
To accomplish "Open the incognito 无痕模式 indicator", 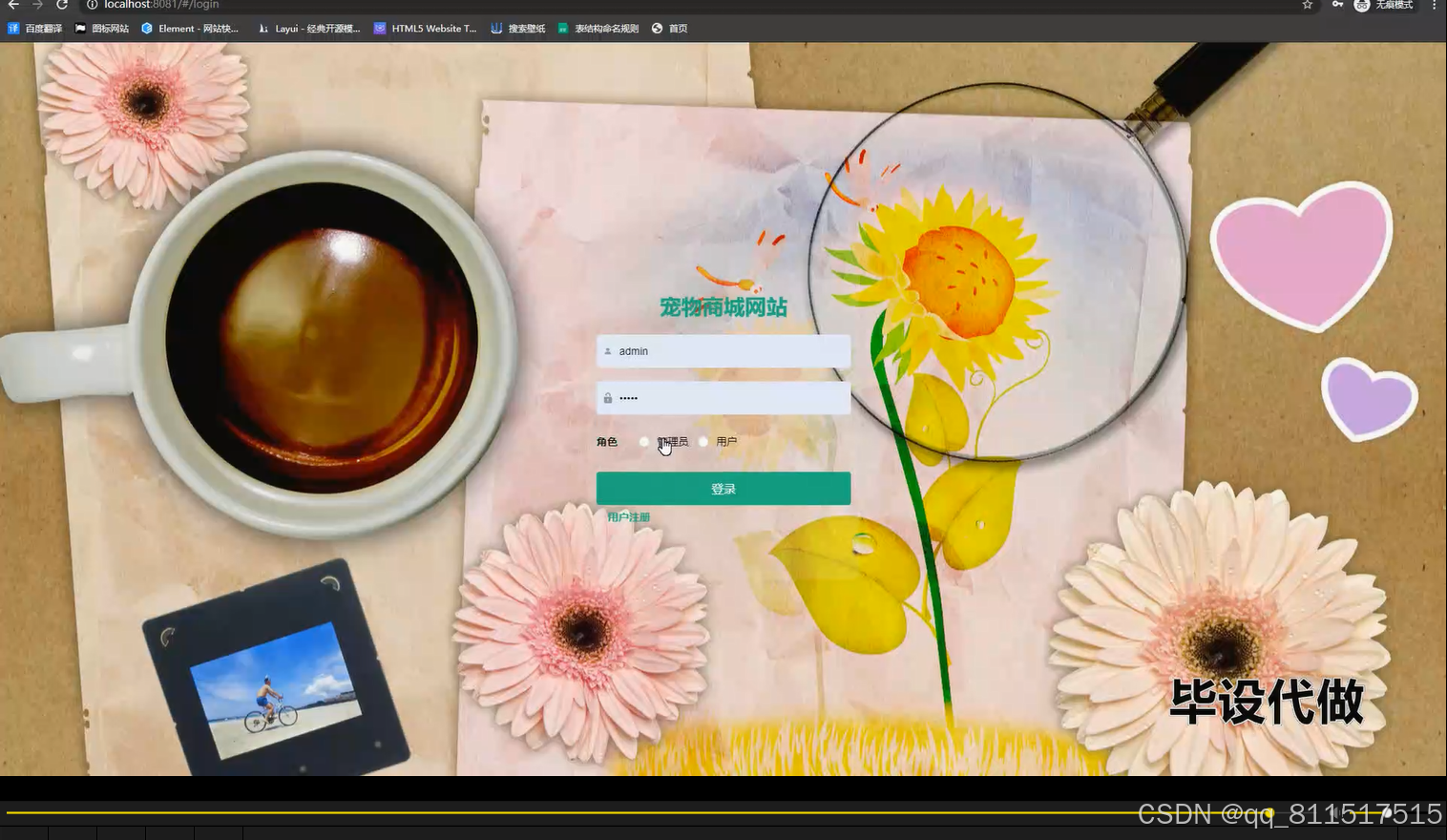I will (x=1384, y=5).
